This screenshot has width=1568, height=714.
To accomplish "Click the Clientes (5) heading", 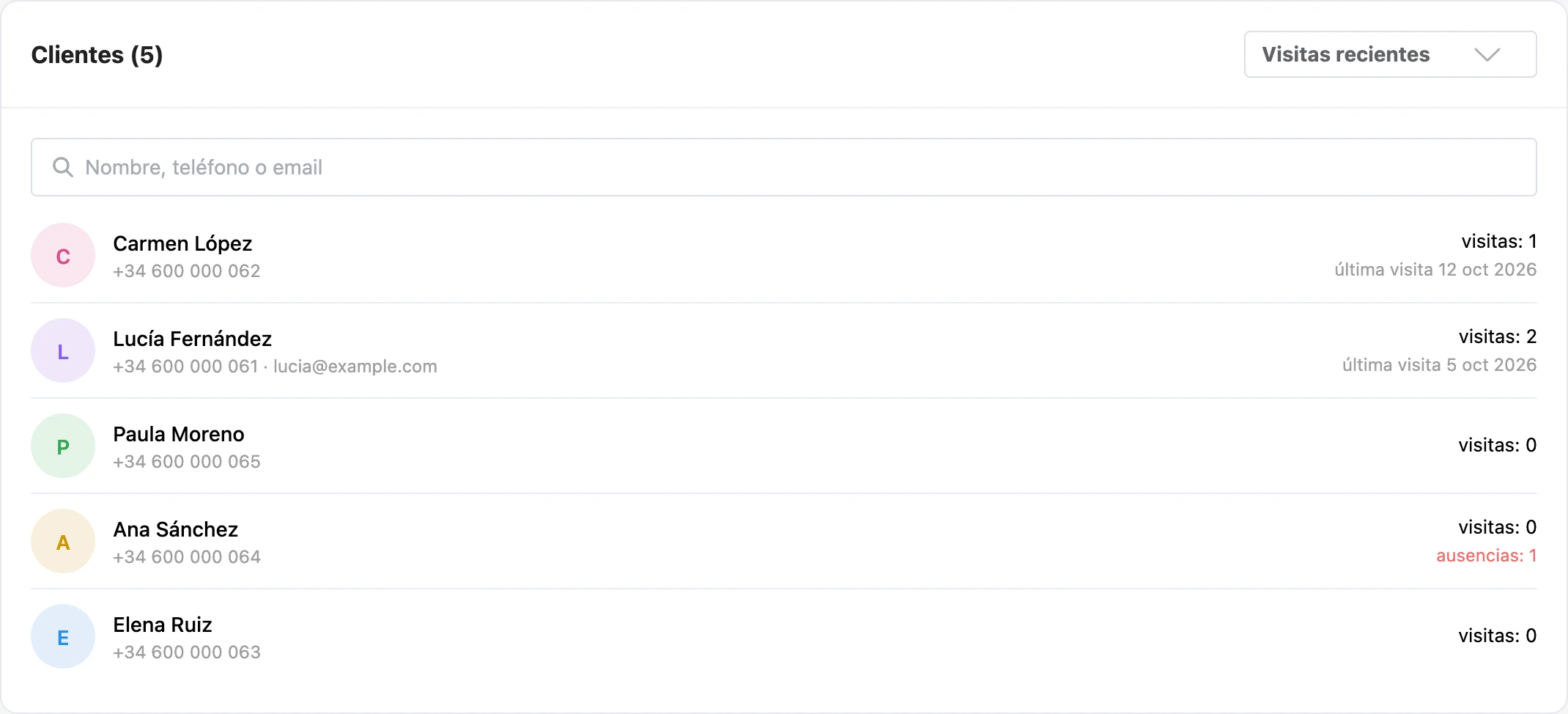I will pos(97,55).
